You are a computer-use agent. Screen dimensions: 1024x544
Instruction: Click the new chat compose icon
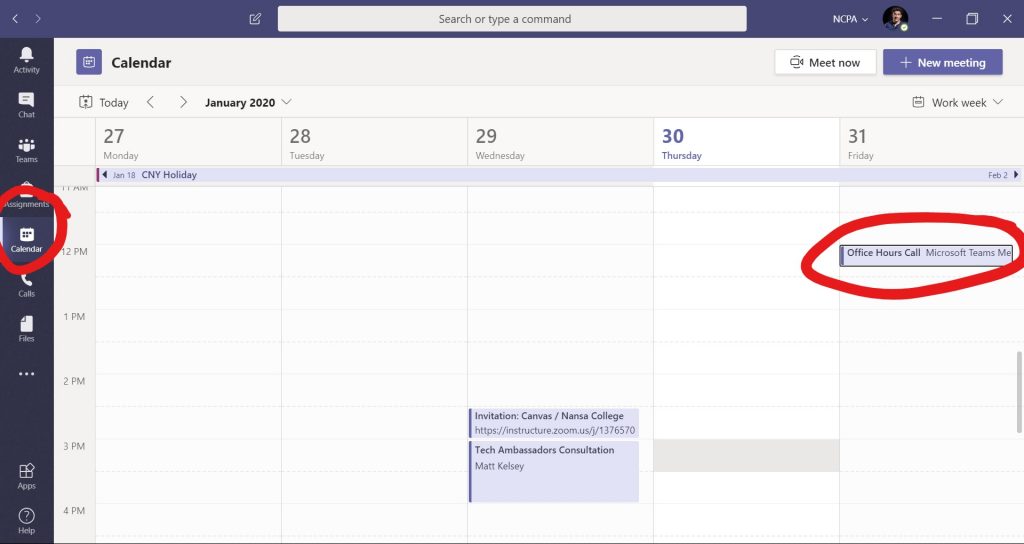coord(255,19)
